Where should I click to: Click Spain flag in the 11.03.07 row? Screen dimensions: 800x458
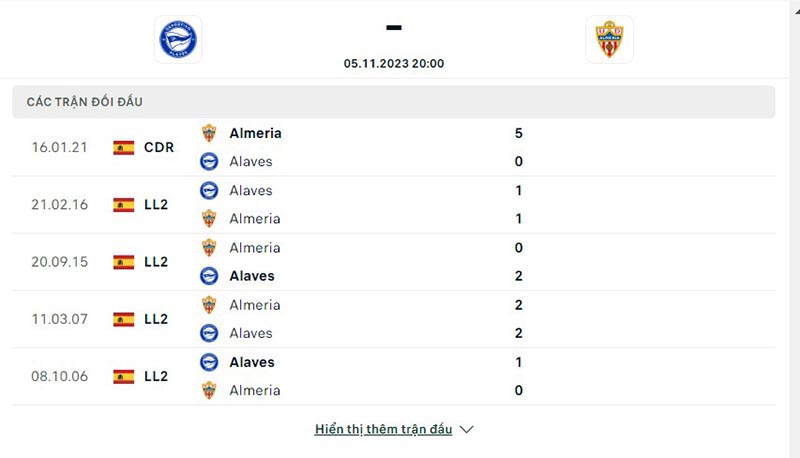click(124, 319)
